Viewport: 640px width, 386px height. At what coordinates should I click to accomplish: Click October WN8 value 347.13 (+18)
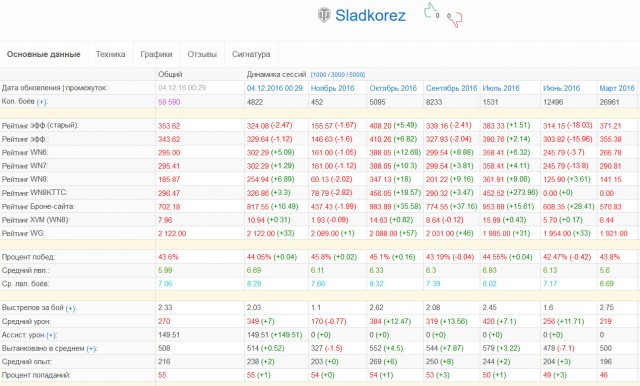coord(390,180)
